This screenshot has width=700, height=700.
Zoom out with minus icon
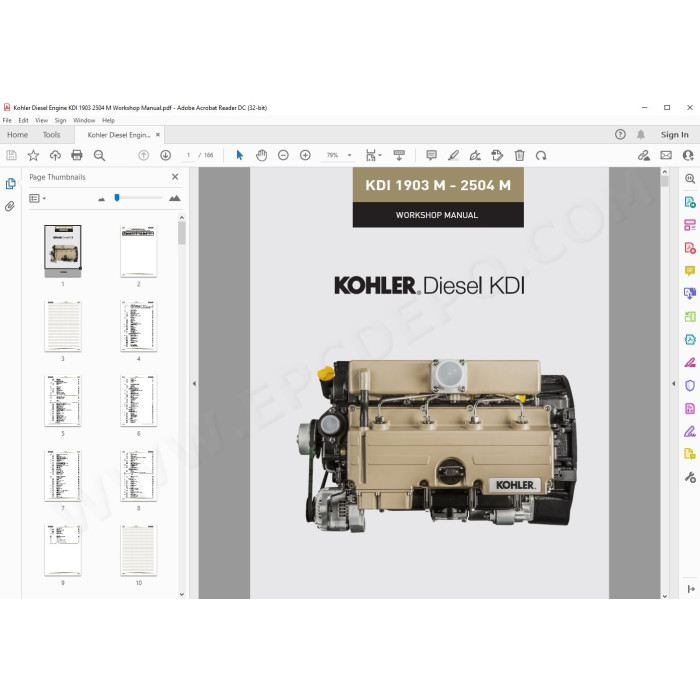pos(283,155)
